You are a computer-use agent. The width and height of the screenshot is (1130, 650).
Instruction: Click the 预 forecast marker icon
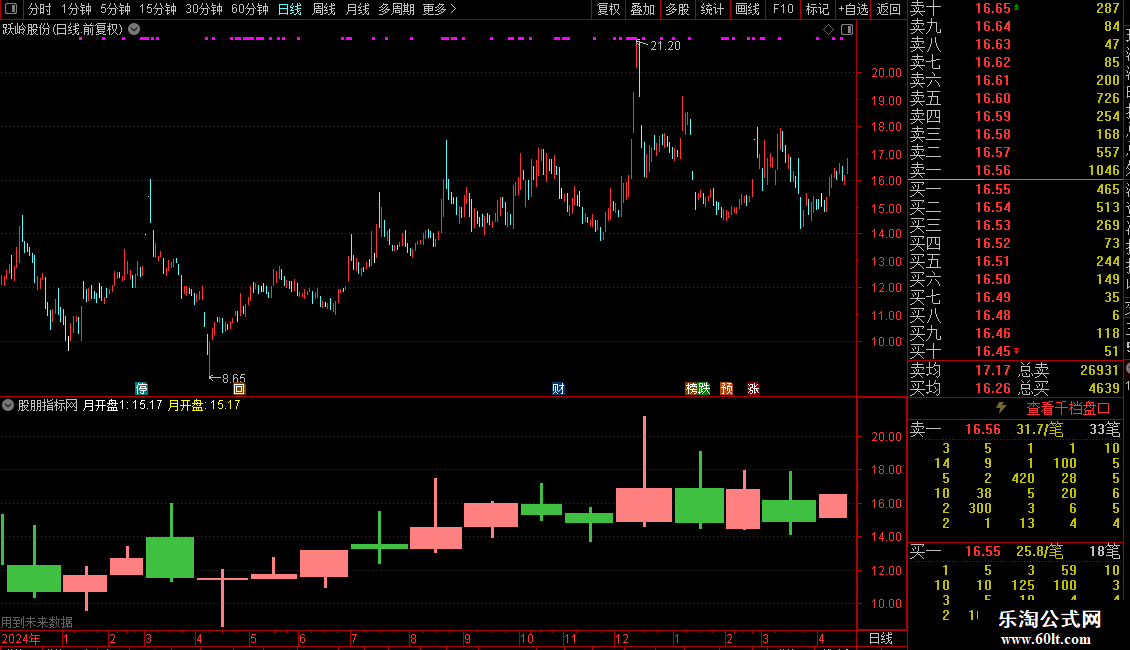coord(726,388)
